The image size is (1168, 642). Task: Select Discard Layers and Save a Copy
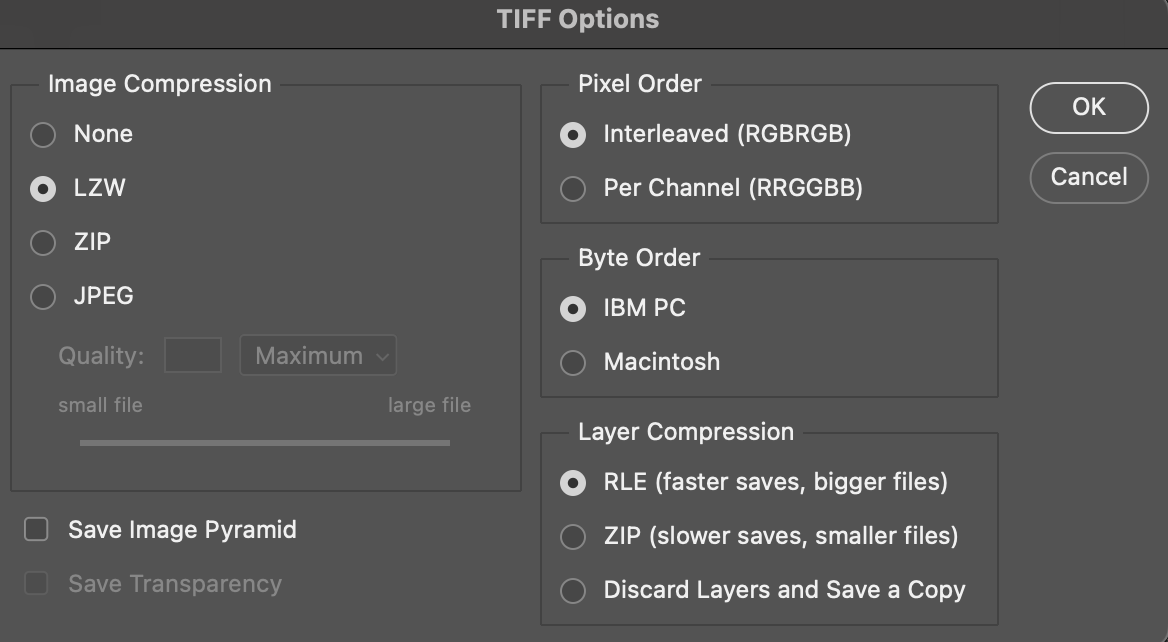point(572,590)
